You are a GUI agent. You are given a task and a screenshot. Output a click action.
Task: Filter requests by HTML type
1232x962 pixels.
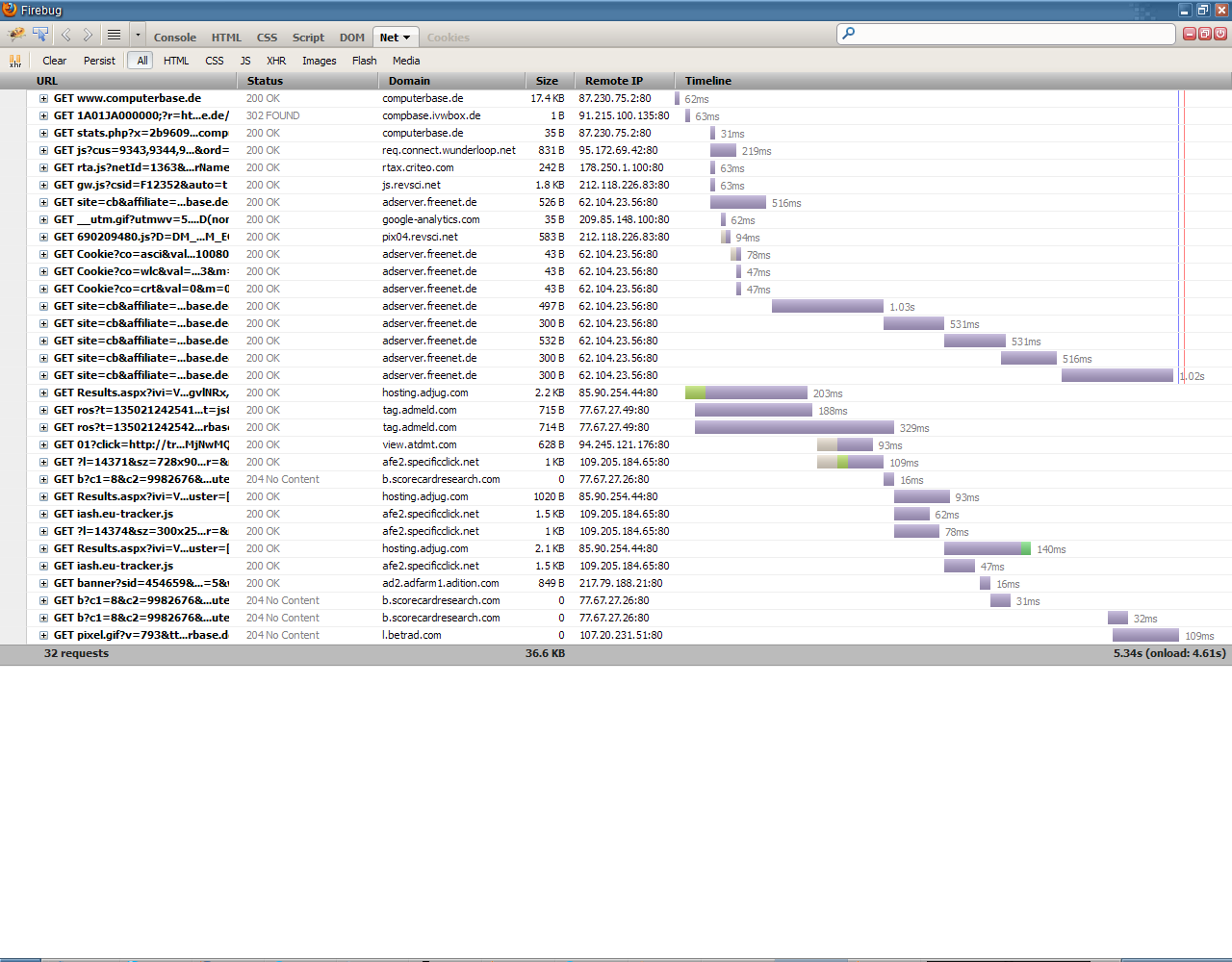[x=176, y=61]
